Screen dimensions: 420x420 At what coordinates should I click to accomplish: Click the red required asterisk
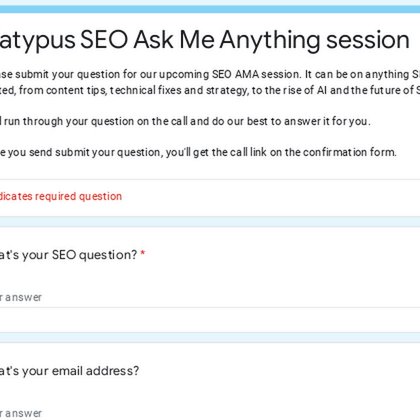coord(143,254)
